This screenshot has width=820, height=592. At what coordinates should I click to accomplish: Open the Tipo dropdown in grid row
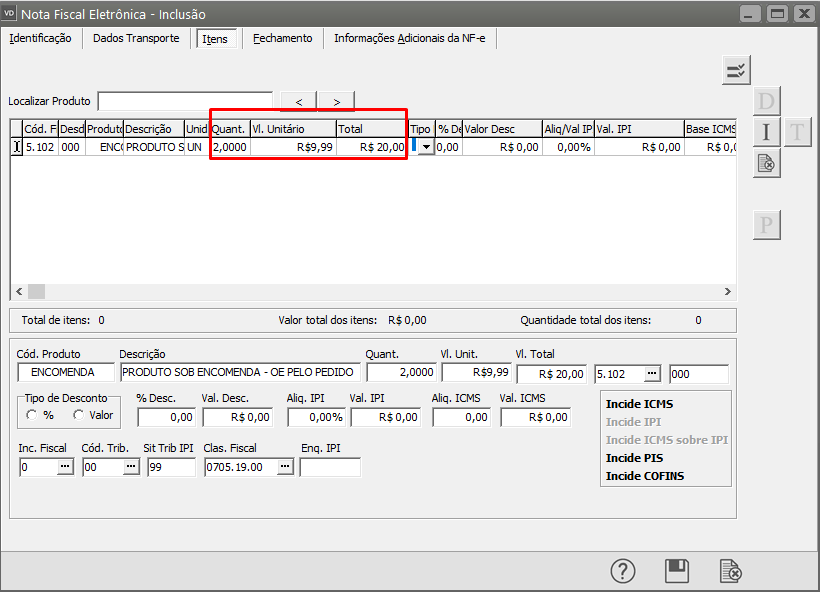[x=427, y=147]
